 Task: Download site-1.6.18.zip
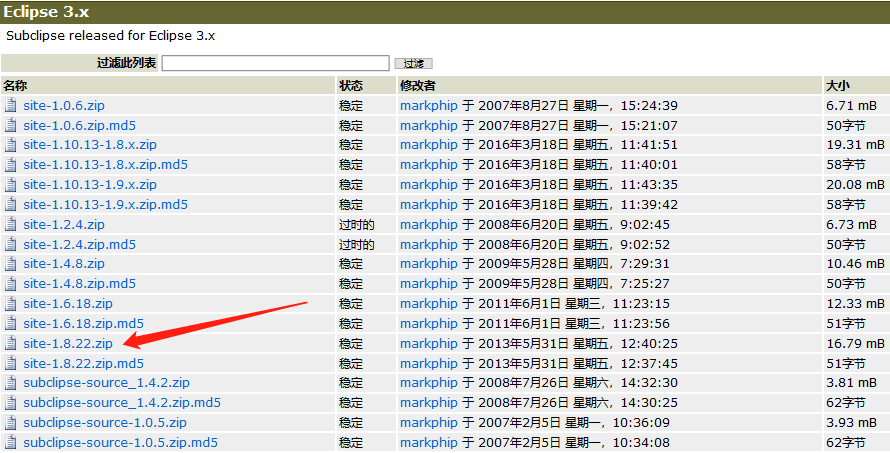click(68, 304)
